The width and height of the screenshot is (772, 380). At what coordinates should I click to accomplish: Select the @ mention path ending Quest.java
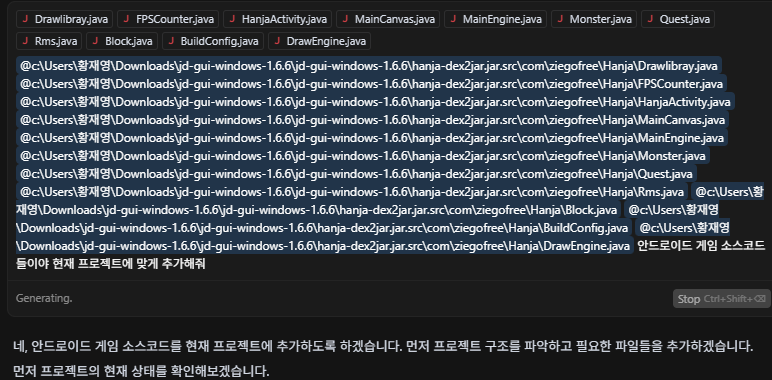356,173
